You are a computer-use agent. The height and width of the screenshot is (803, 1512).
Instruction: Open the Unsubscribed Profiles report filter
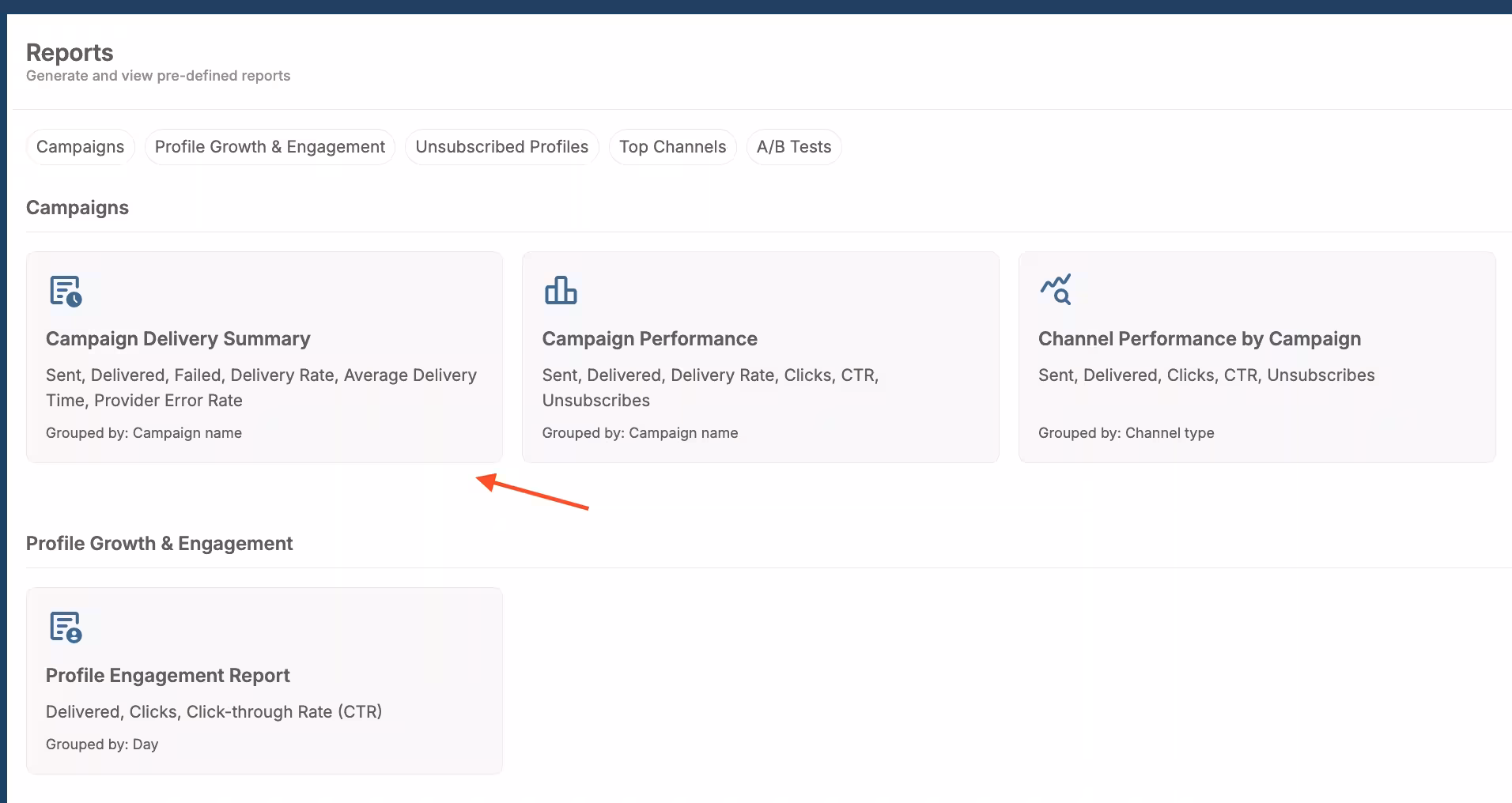click(501, 146)
